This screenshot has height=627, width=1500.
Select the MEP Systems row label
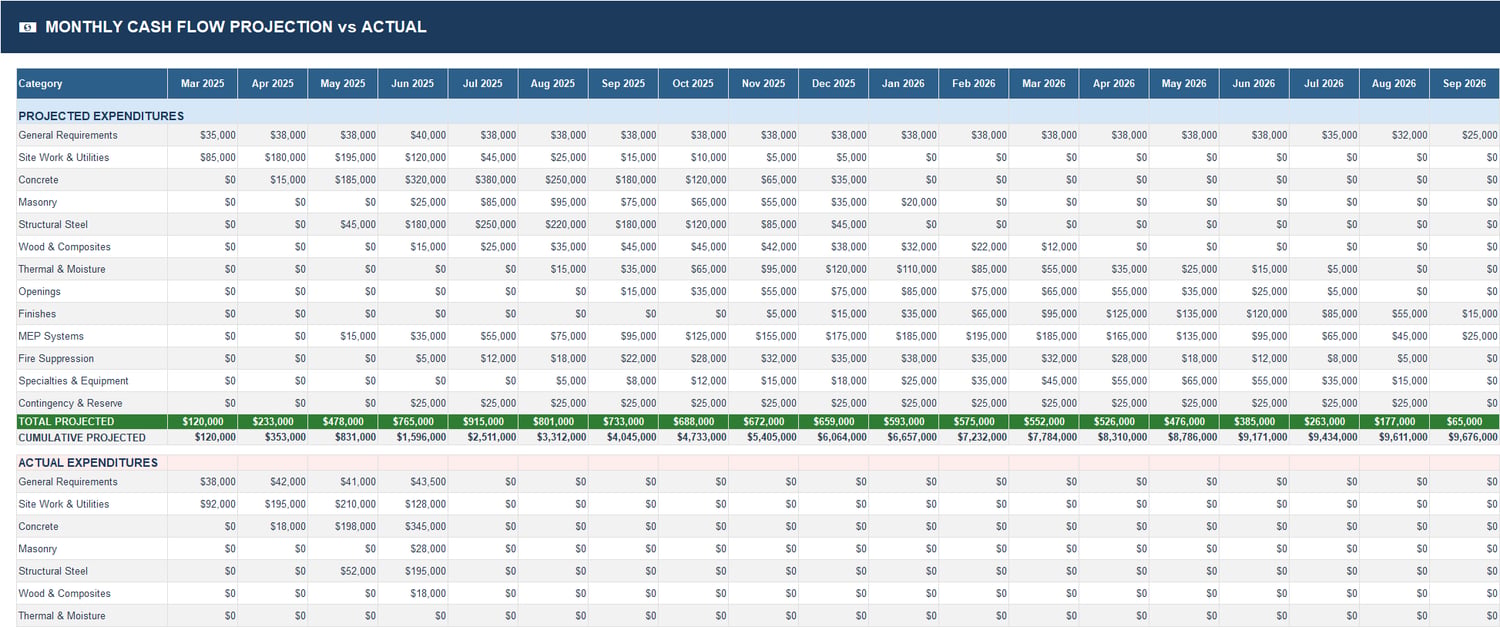click(51, 336)
